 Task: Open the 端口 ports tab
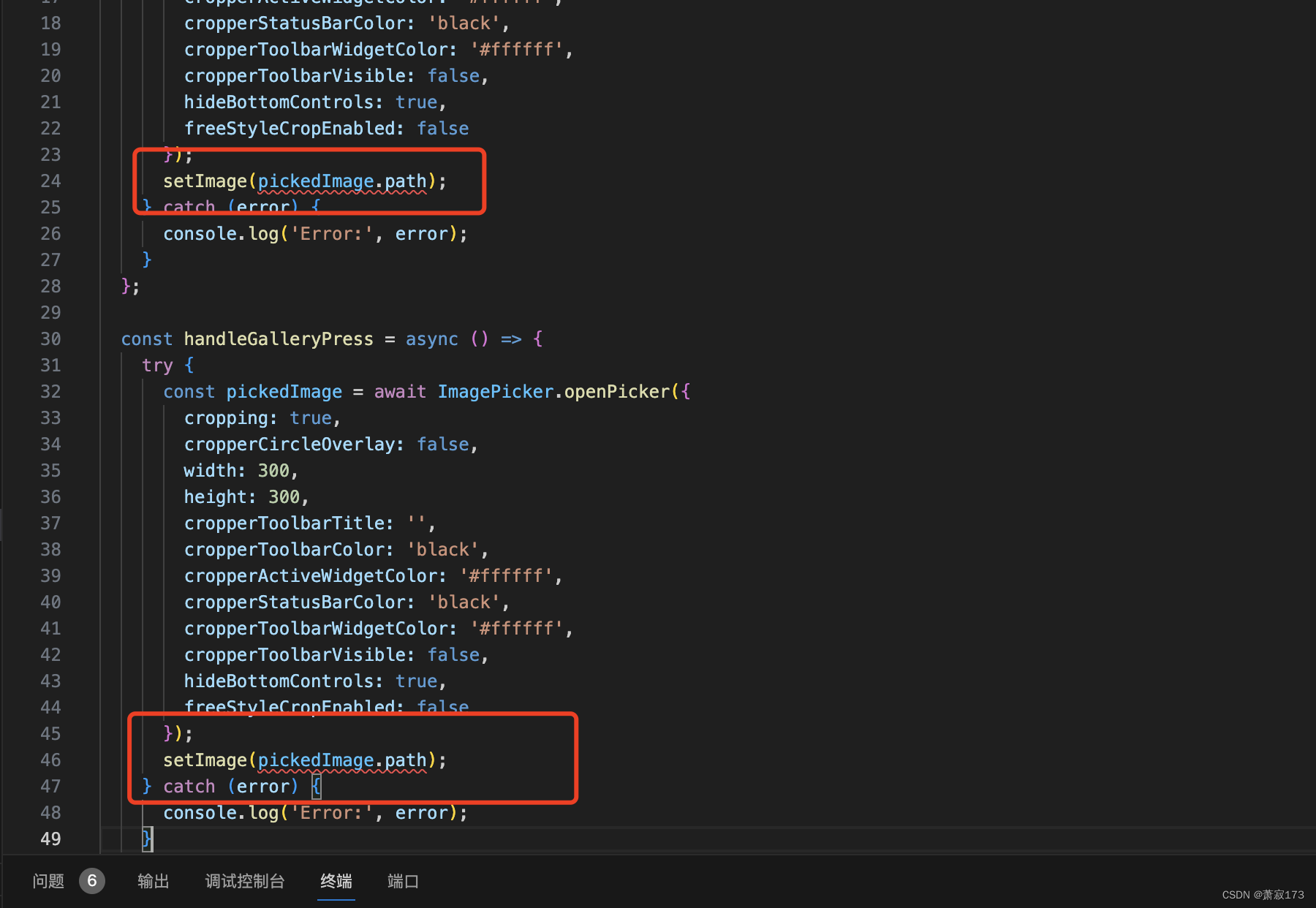coord(403,881)
